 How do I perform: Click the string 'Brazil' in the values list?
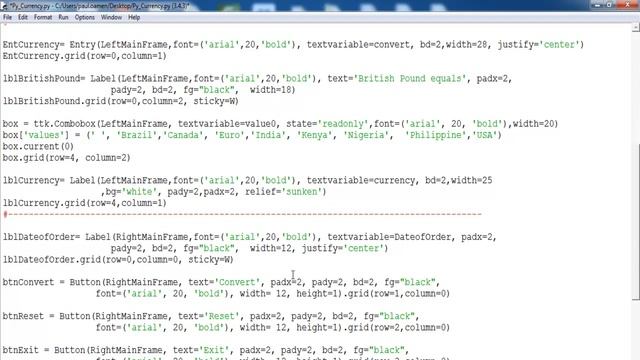[x=136, y=135]
